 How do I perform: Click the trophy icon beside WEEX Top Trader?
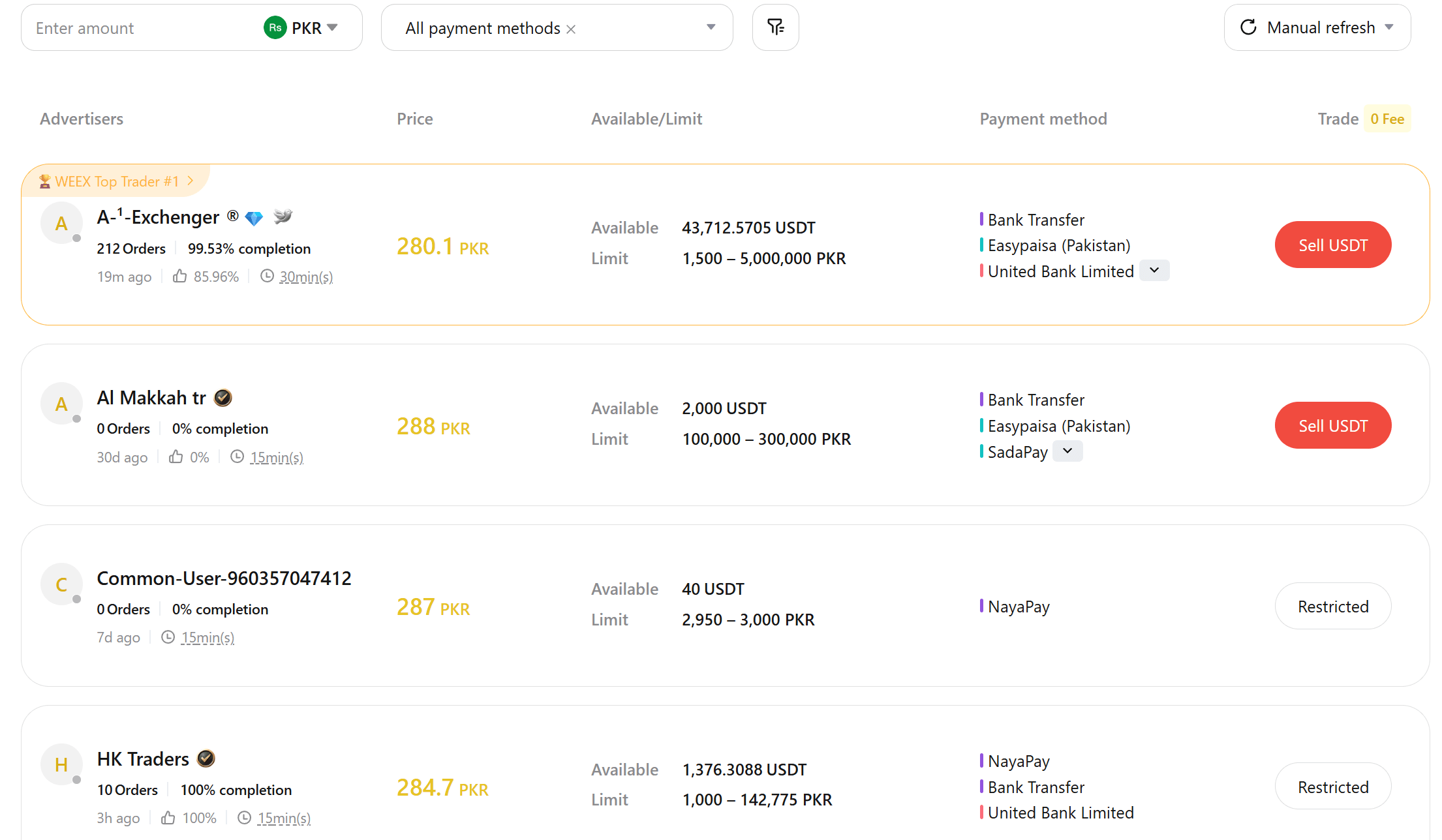(44, 181)
